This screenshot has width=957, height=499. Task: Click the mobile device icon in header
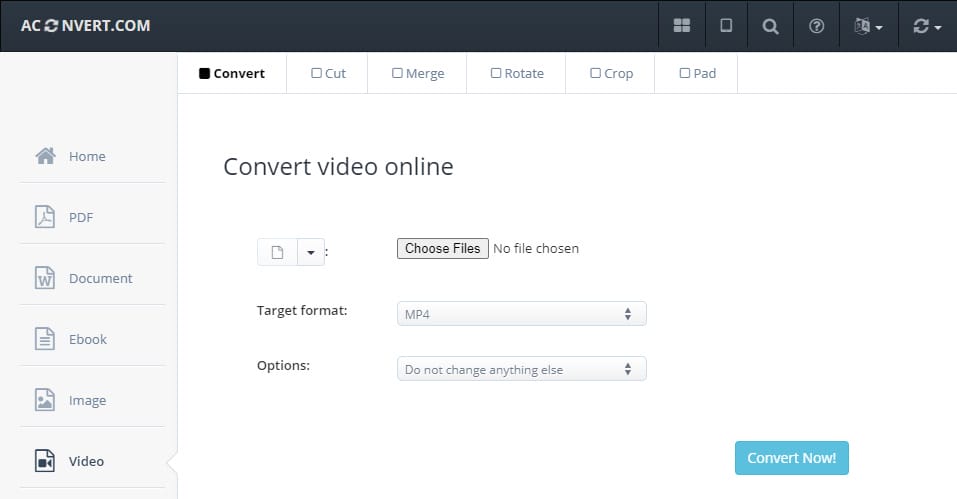[726, 26]
